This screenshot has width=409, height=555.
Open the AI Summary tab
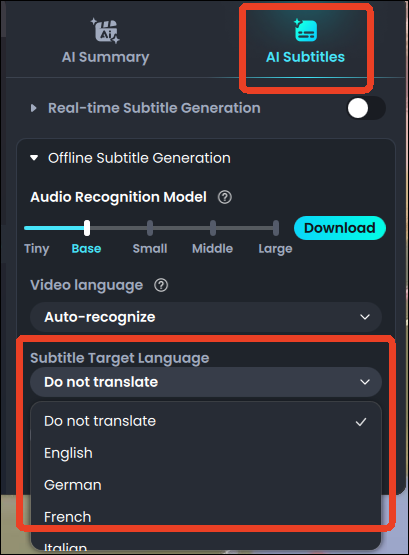[x=105, y=42]
